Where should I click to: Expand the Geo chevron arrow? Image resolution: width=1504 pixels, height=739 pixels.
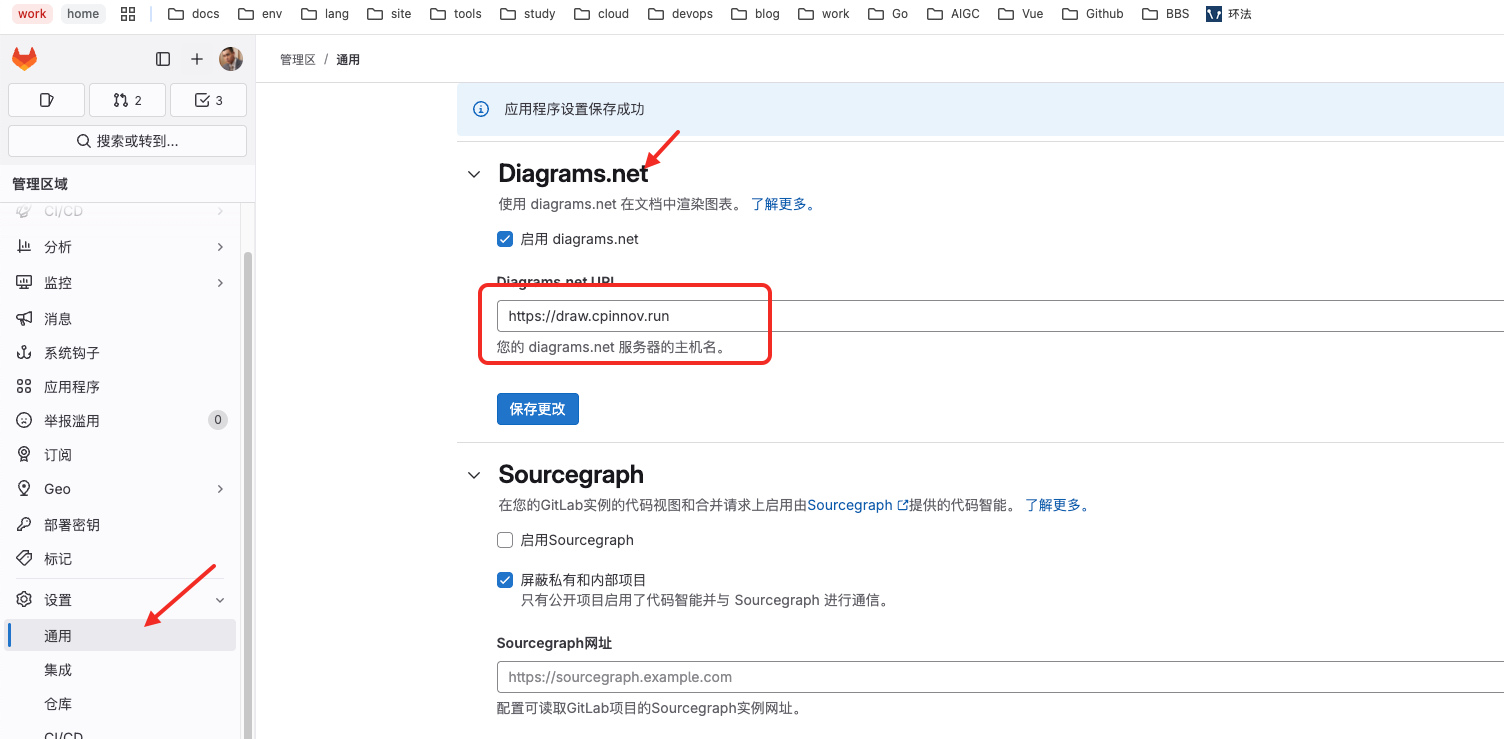tap(220, 489)
